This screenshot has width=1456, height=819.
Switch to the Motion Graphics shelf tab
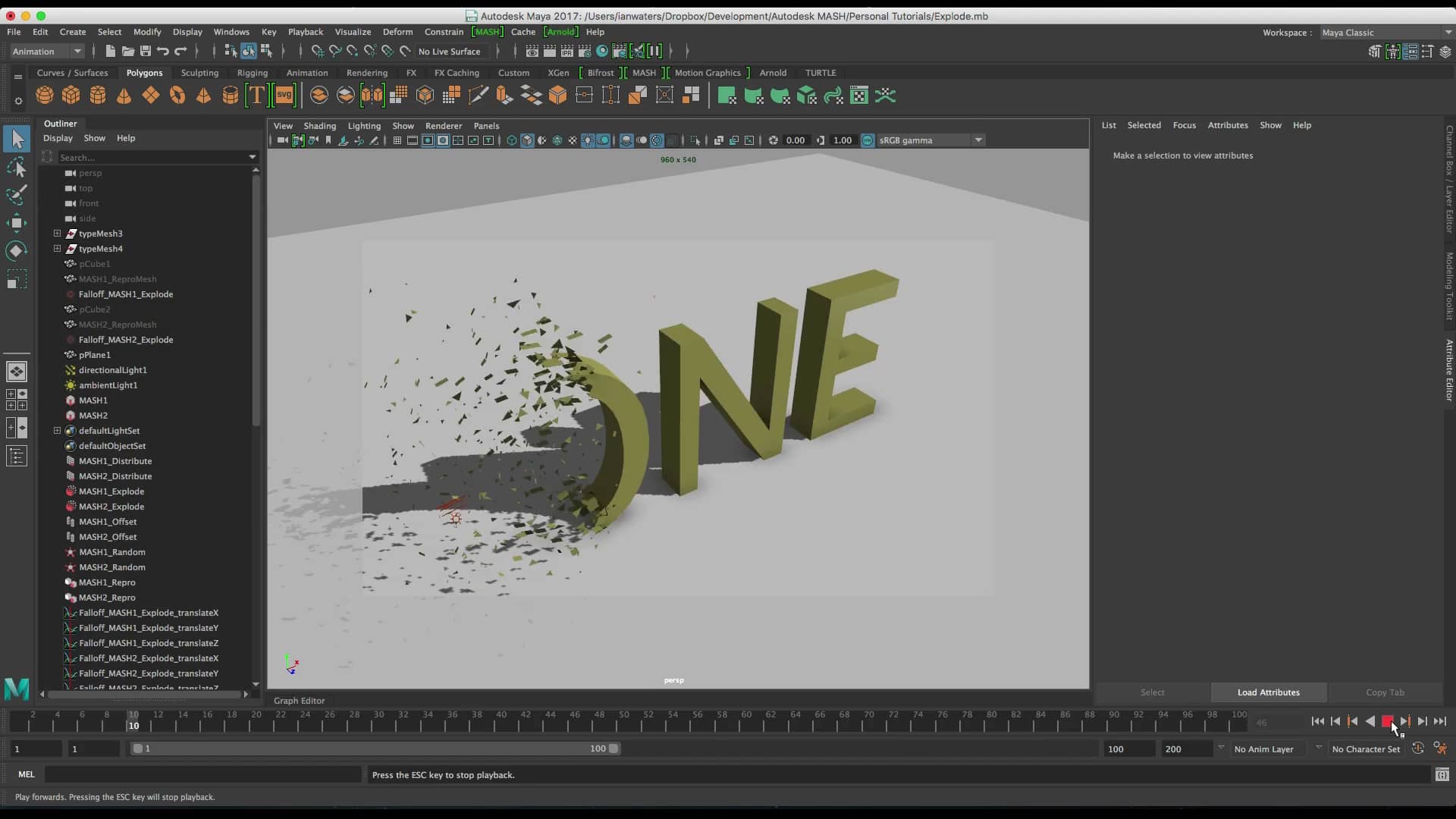pyautogui.click(x=708, y=73)
